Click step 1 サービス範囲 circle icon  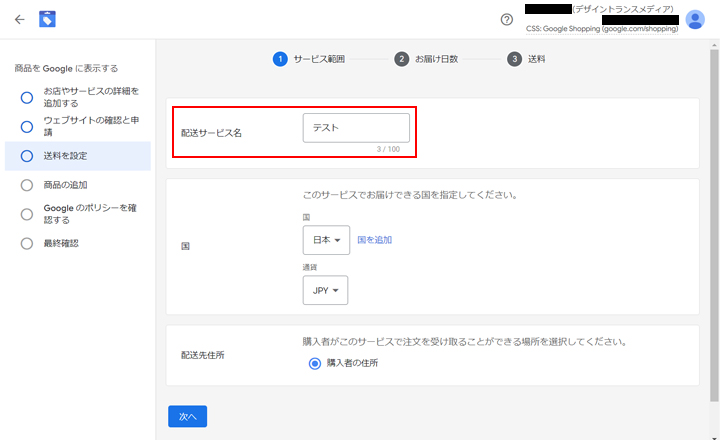(x=280, y=59)
